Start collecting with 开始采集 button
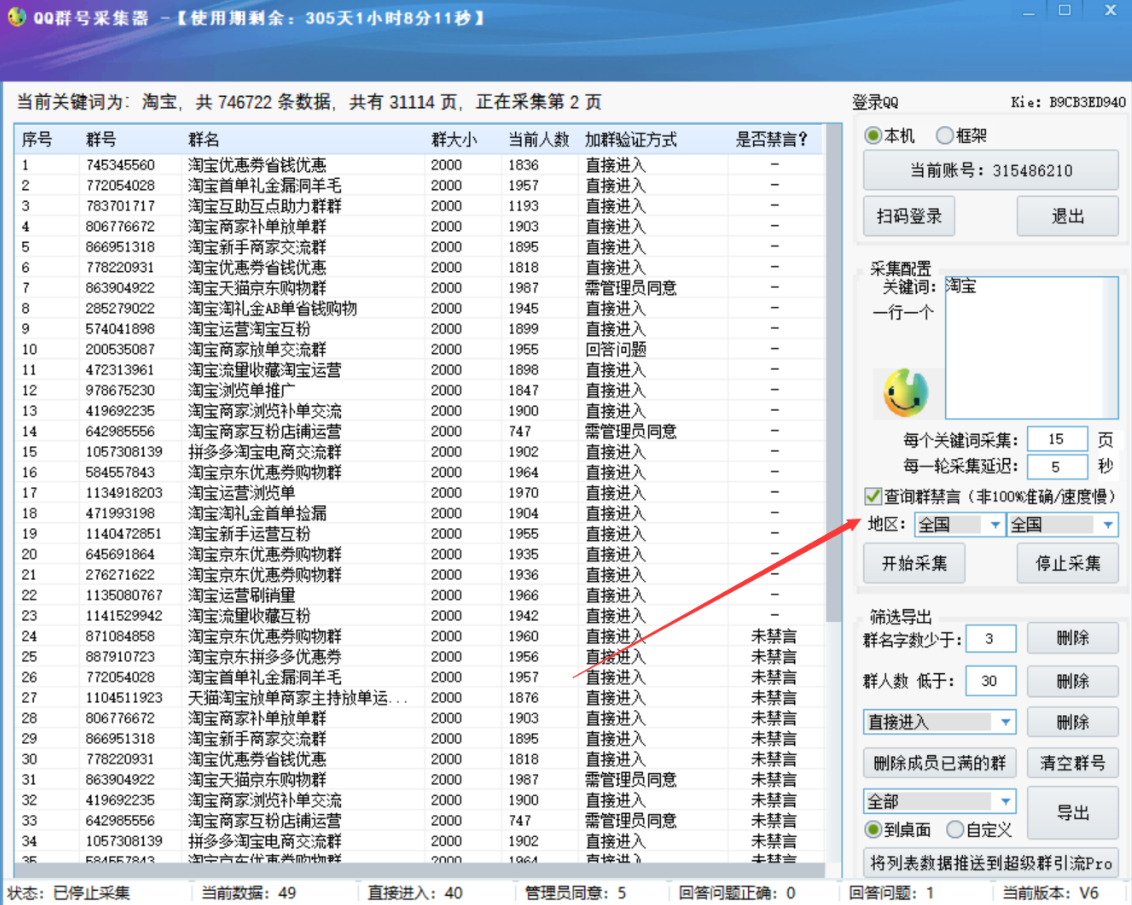The height and width of the screenshot is (905, 1132). 914,563
